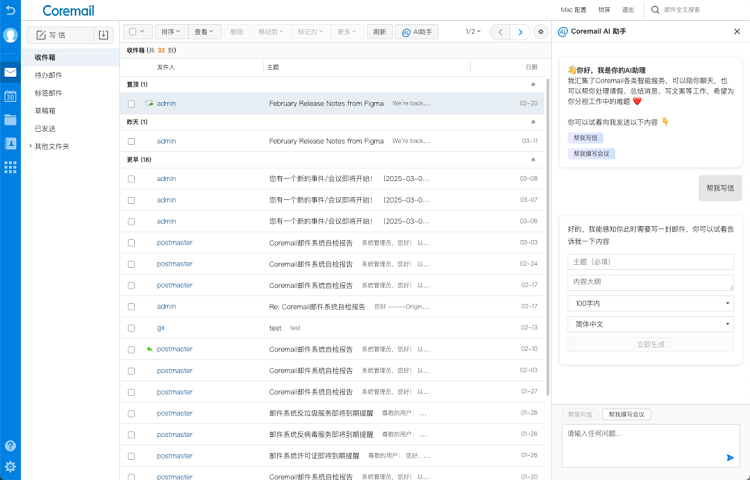Open the file folder icon in sidebar
This screenshot has width=750, height=480.
coord(10,120)
